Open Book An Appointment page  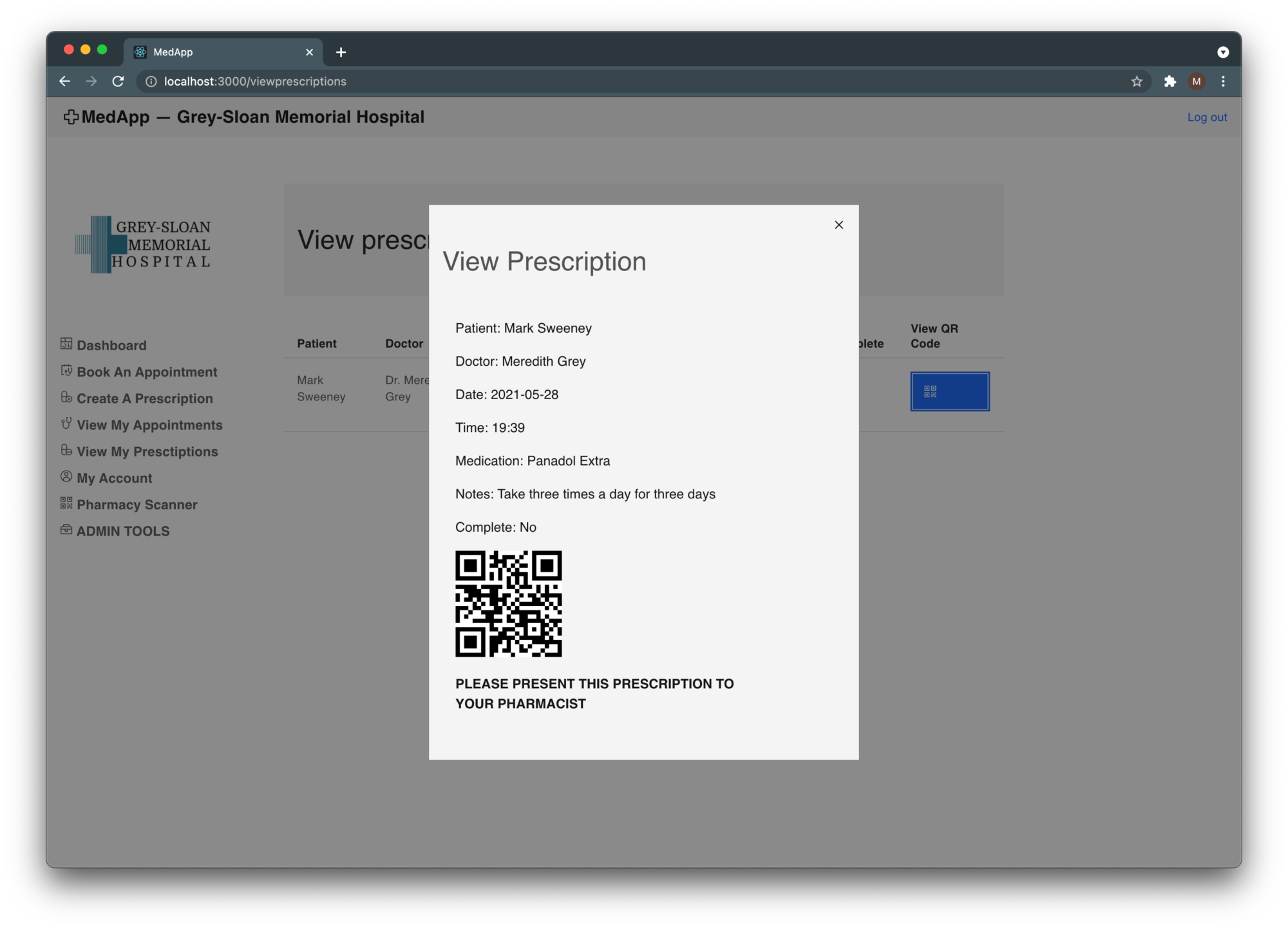(x=147, y=372)
